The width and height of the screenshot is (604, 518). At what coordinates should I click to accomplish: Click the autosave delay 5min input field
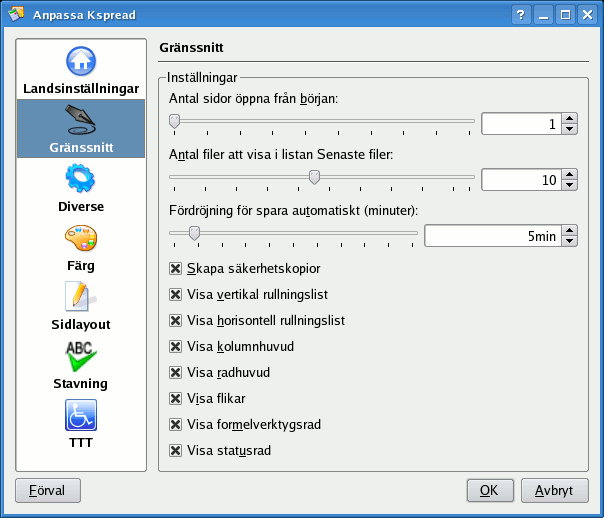point(491,236)
